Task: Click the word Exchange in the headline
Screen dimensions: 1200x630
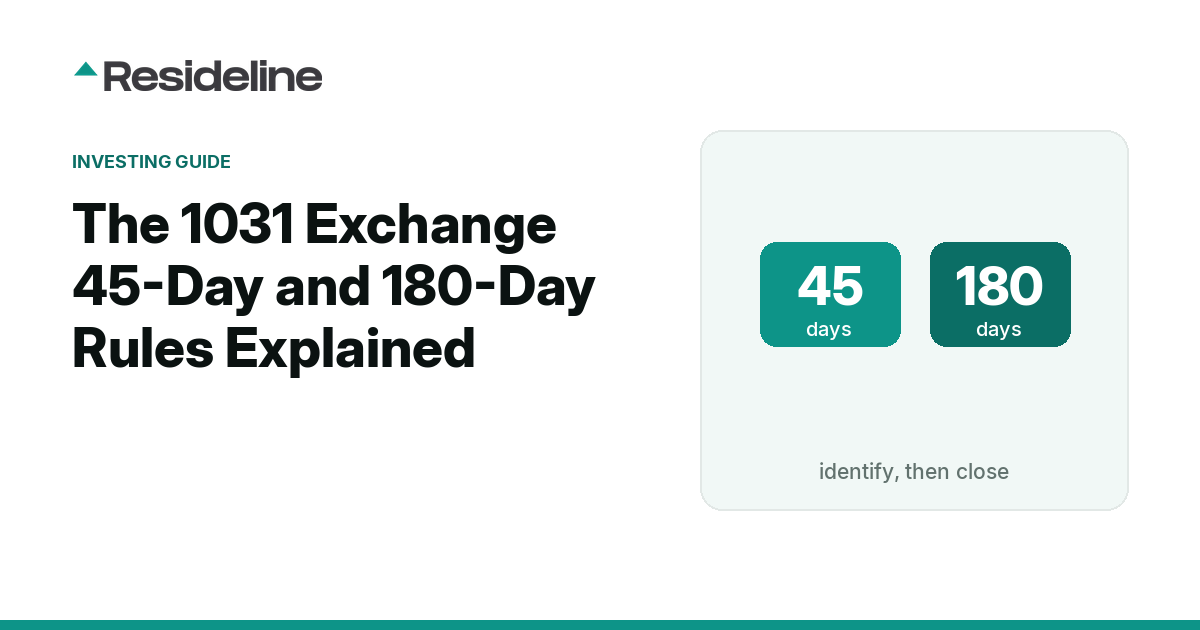Action: click(x=430, y=225)
